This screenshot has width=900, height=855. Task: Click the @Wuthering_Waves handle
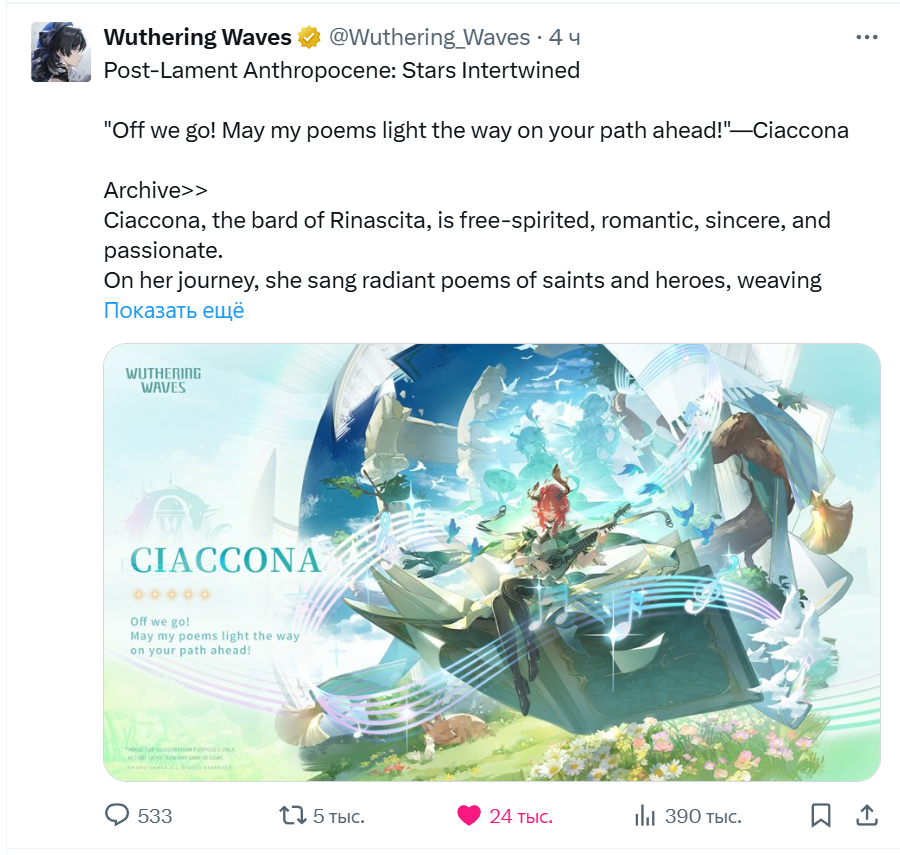pyautogui.click(x=429, y=37)
